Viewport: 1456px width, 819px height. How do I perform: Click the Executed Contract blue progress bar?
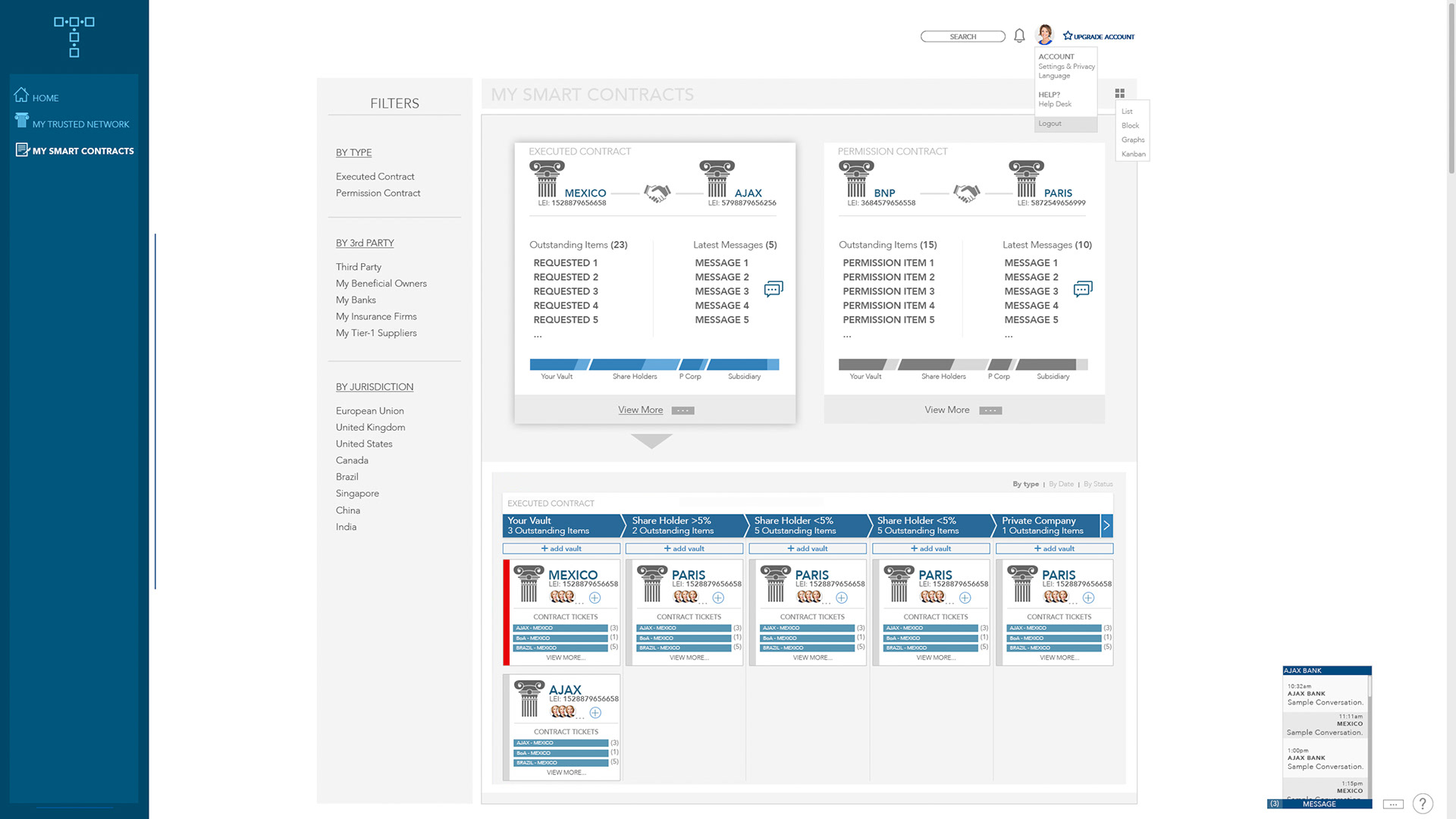pos(654,365)
